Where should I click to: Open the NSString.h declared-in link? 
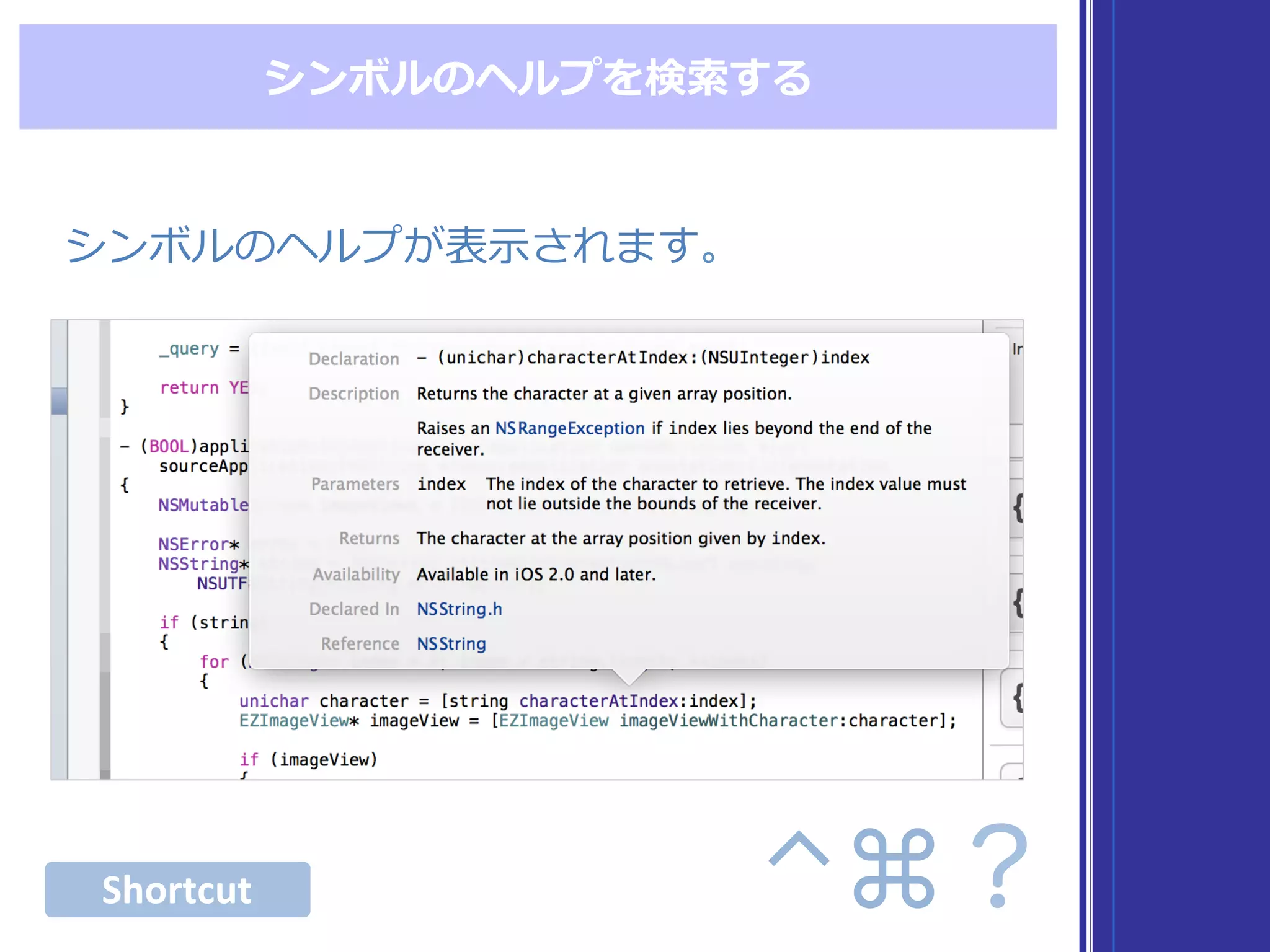click(459, 609)
